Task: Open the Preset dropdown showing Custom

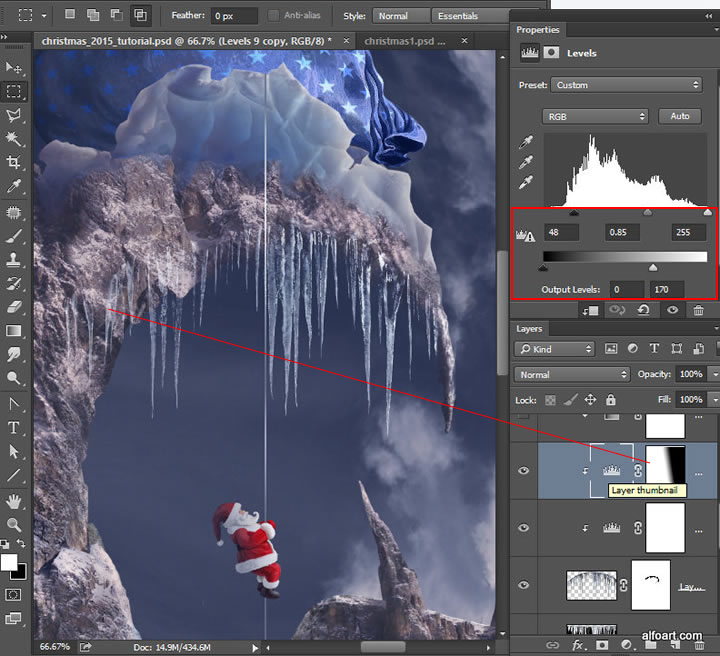Action: click(627, 85)
